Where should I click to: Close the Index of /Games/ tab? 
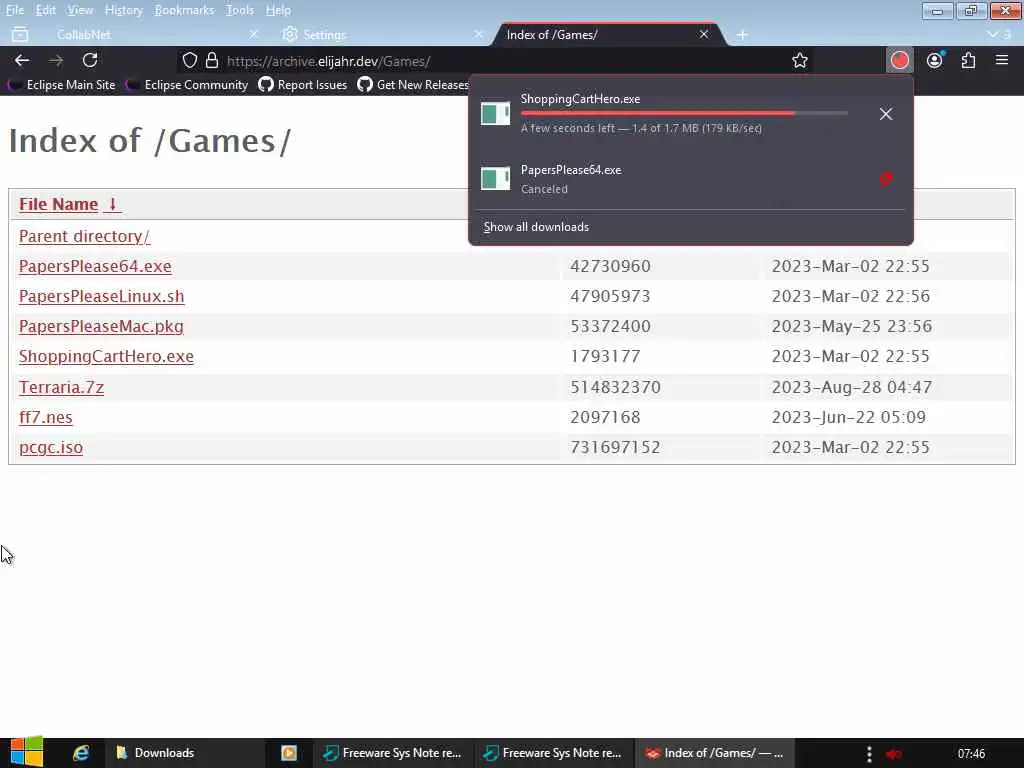tap(704, 35)
